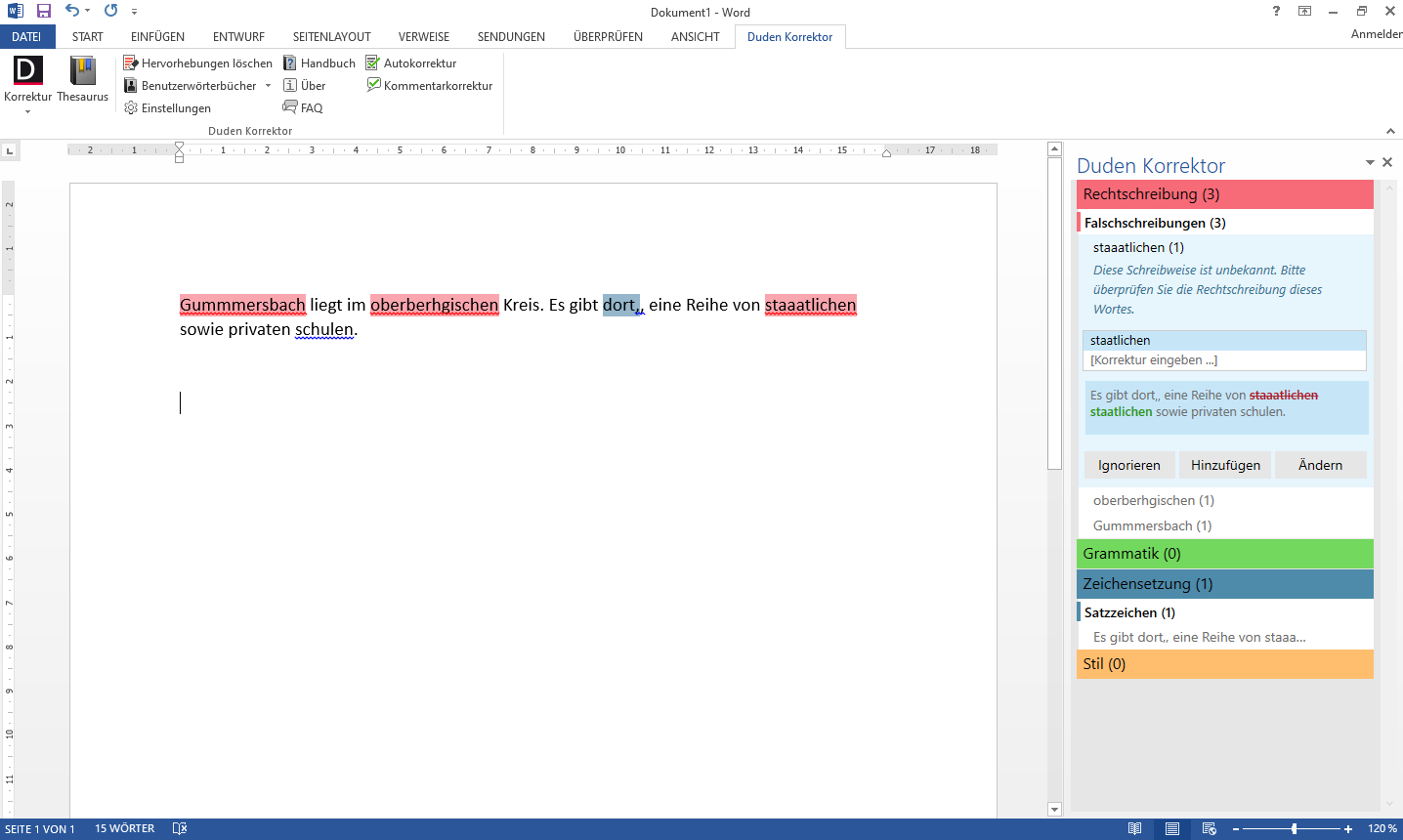
Task: Switch to the SEITENLAYOUT tab
Action: (332, 37)
